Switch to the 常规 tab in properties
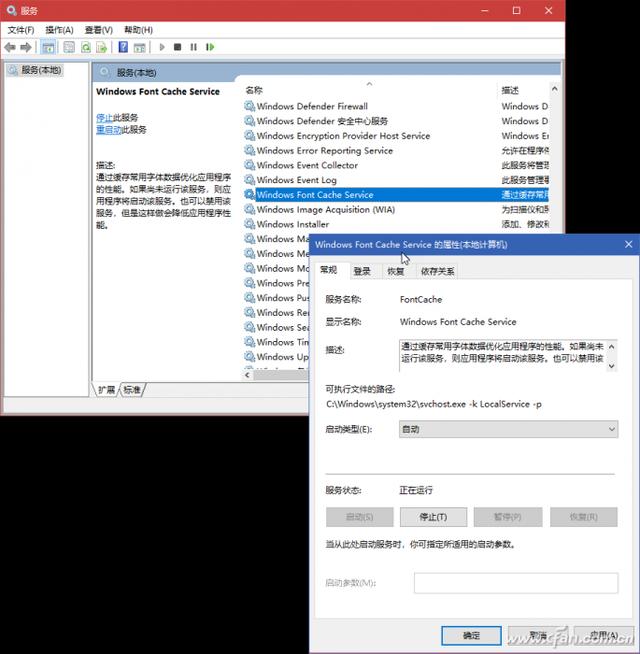The image size is (640, 654). click(x=328, y=270)
